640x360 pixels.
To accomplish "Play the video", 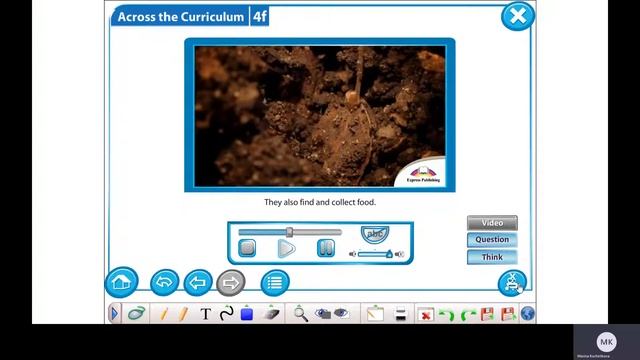I will pos(286,249).
